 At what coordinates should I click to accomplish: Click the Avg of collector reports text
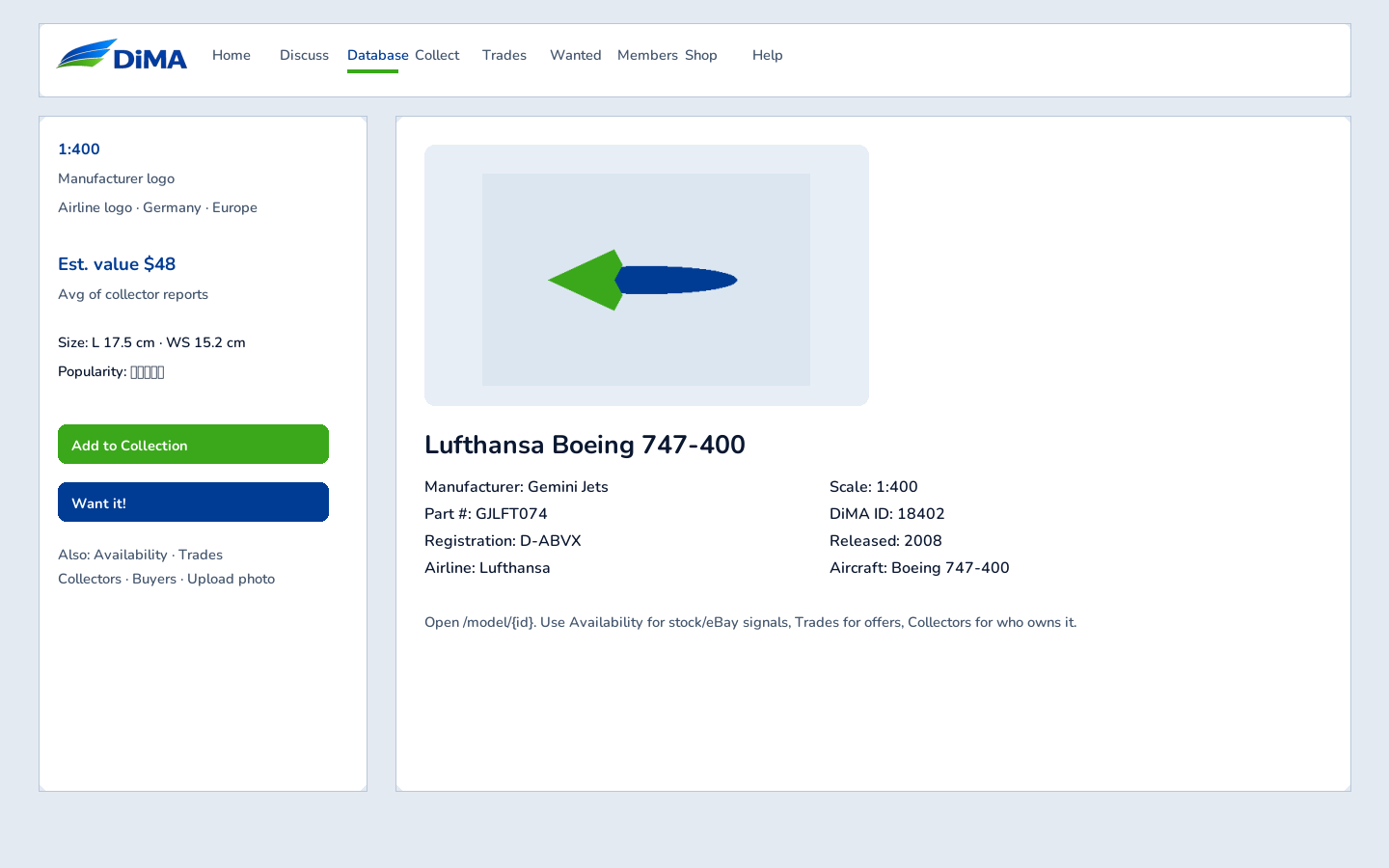(133, 294)
